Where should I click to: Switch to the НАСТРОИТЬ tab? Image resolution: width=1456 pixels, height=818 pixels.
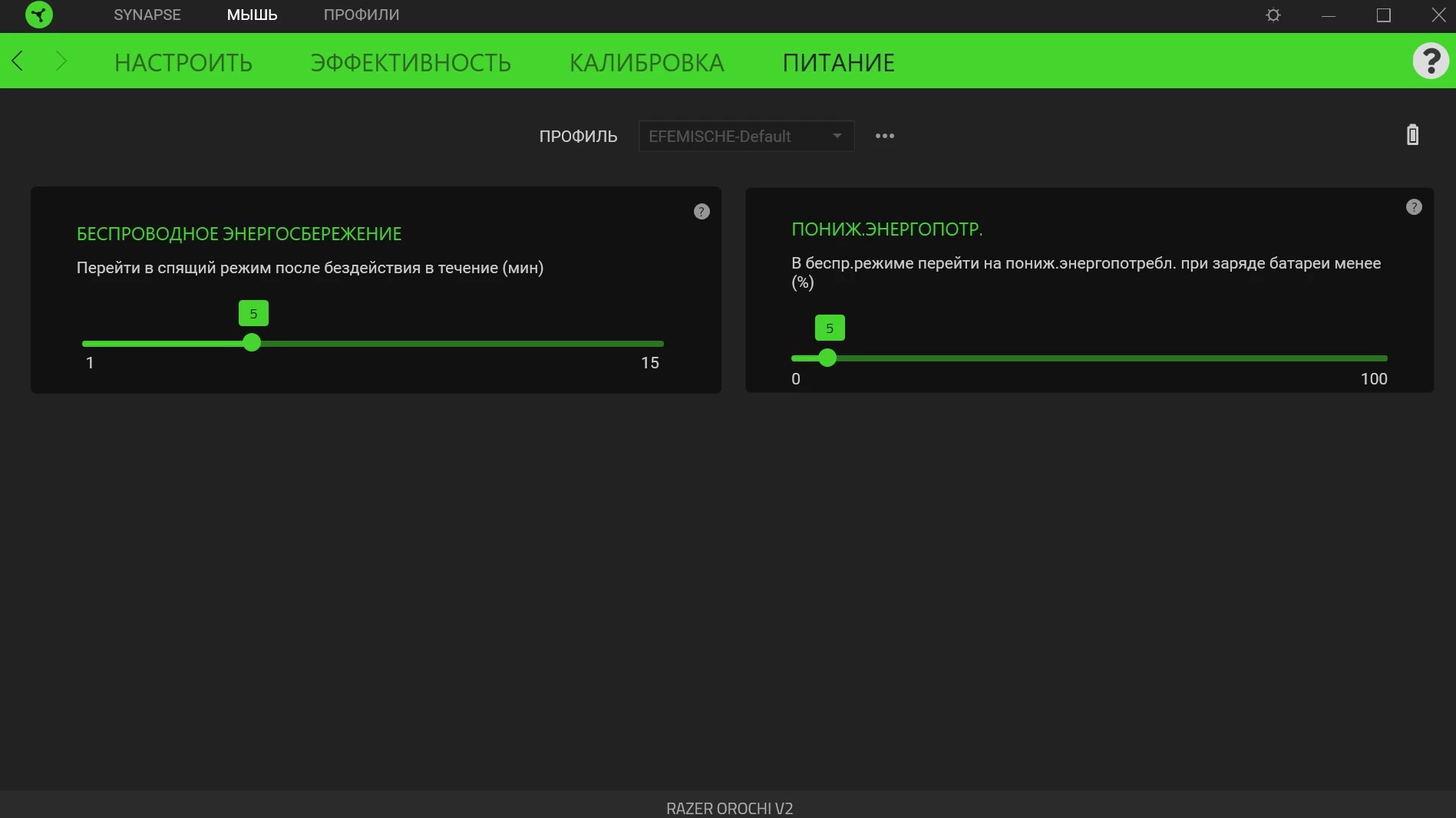pyautogui.click(x=183, y=62)
